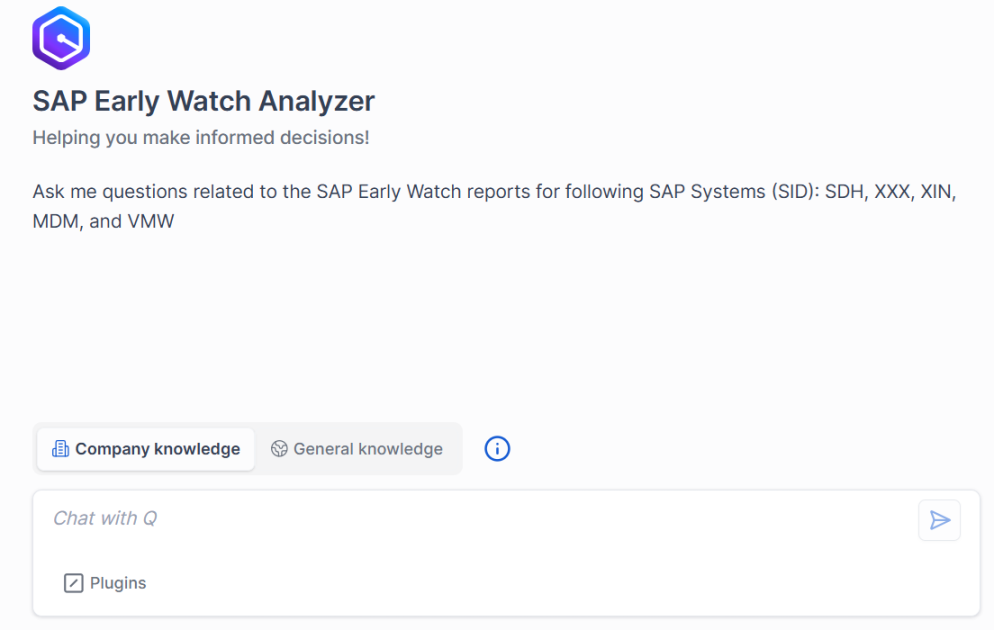The image size is (994, 630).
Task: Click the globe icon next to General knowledge
Action: pos(279,449)
